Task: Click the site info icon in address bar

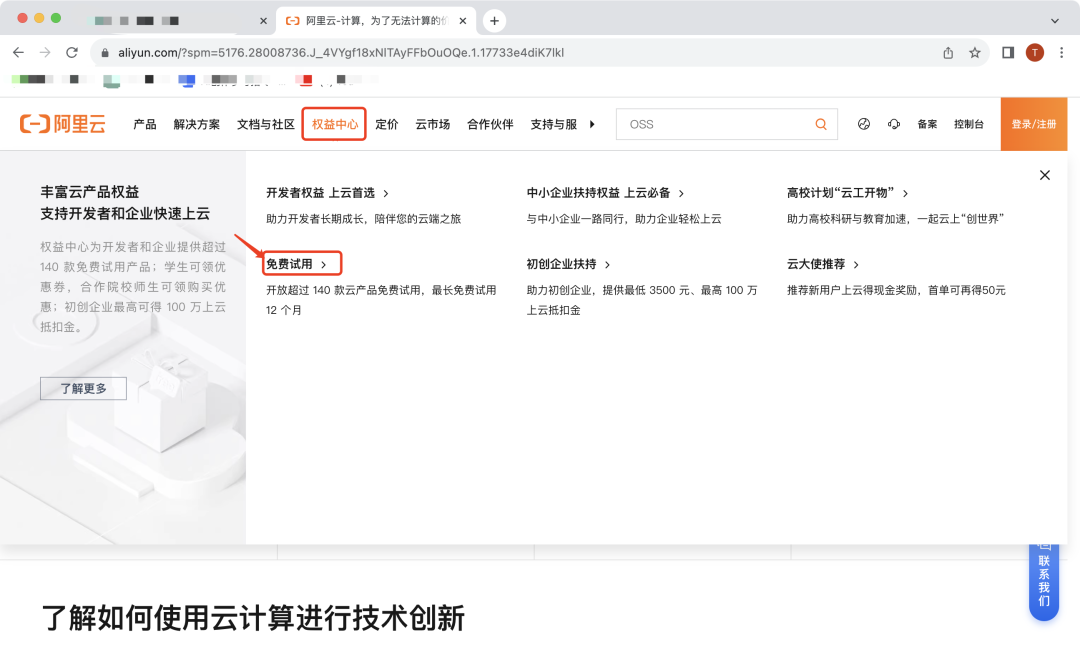Action: [106, 52]
